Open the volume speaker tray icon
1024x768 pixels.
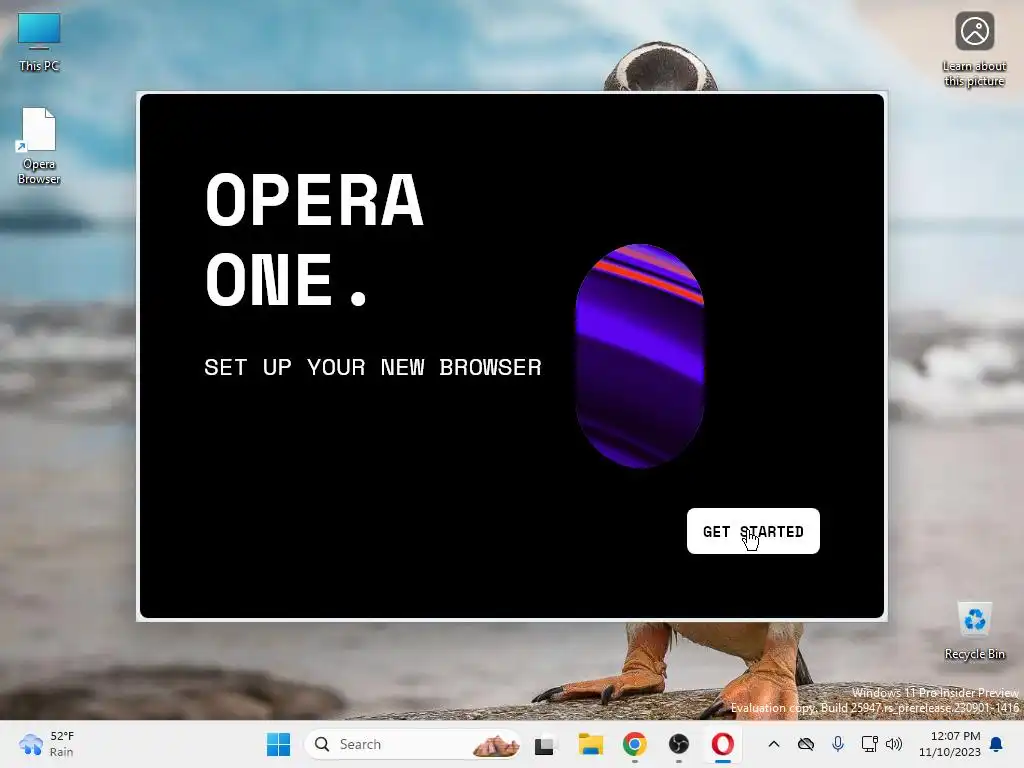coord(894,744)
